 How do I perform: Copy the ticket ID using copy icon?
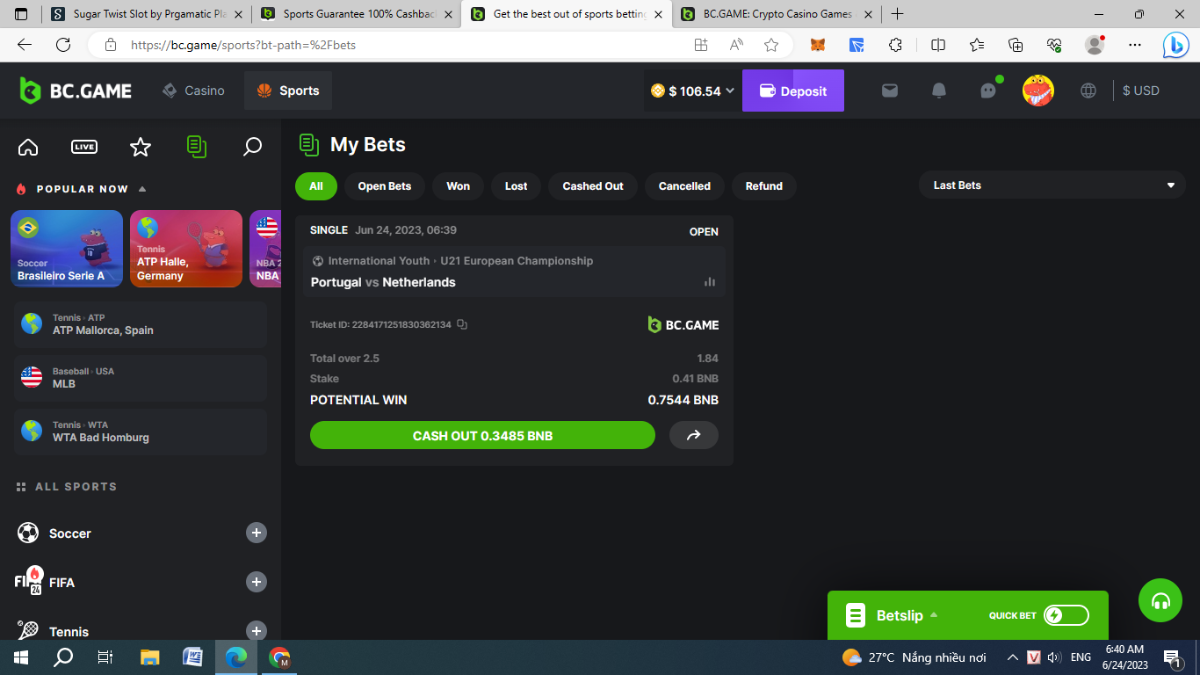pyautogui.click(x=462, y=325)
